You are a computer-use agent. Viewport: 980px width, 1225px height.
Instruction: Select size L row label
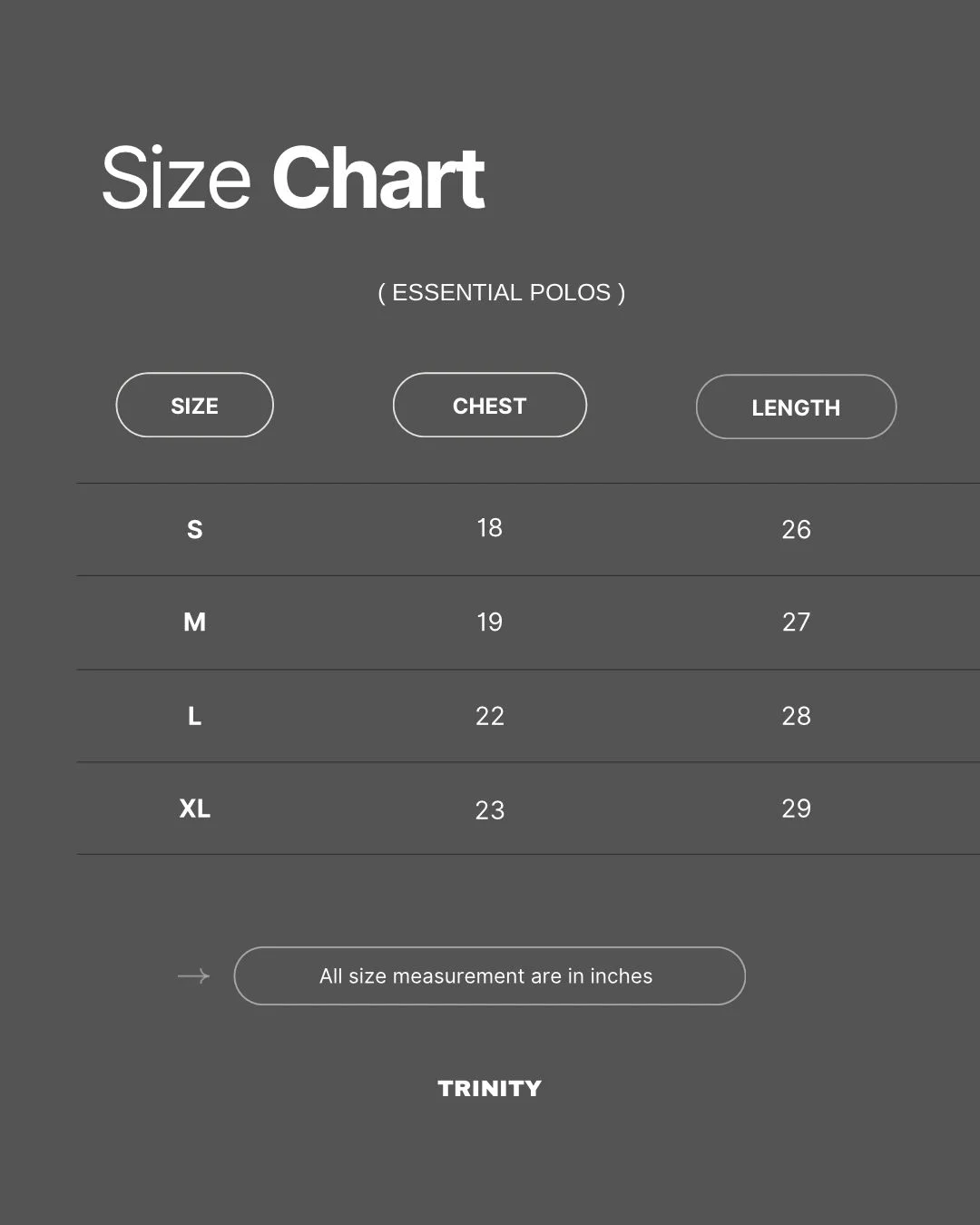coord(194,717)
